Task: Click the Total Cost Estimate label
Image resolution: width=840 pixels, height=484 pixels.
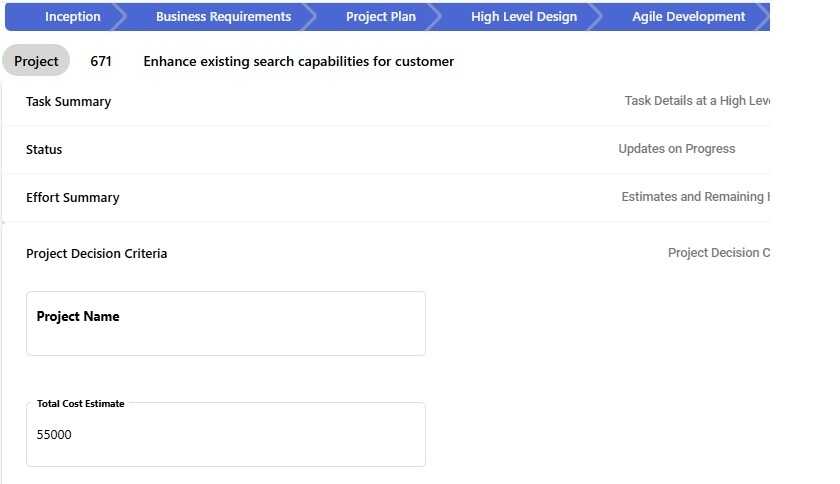Action: tap(81, 403)
